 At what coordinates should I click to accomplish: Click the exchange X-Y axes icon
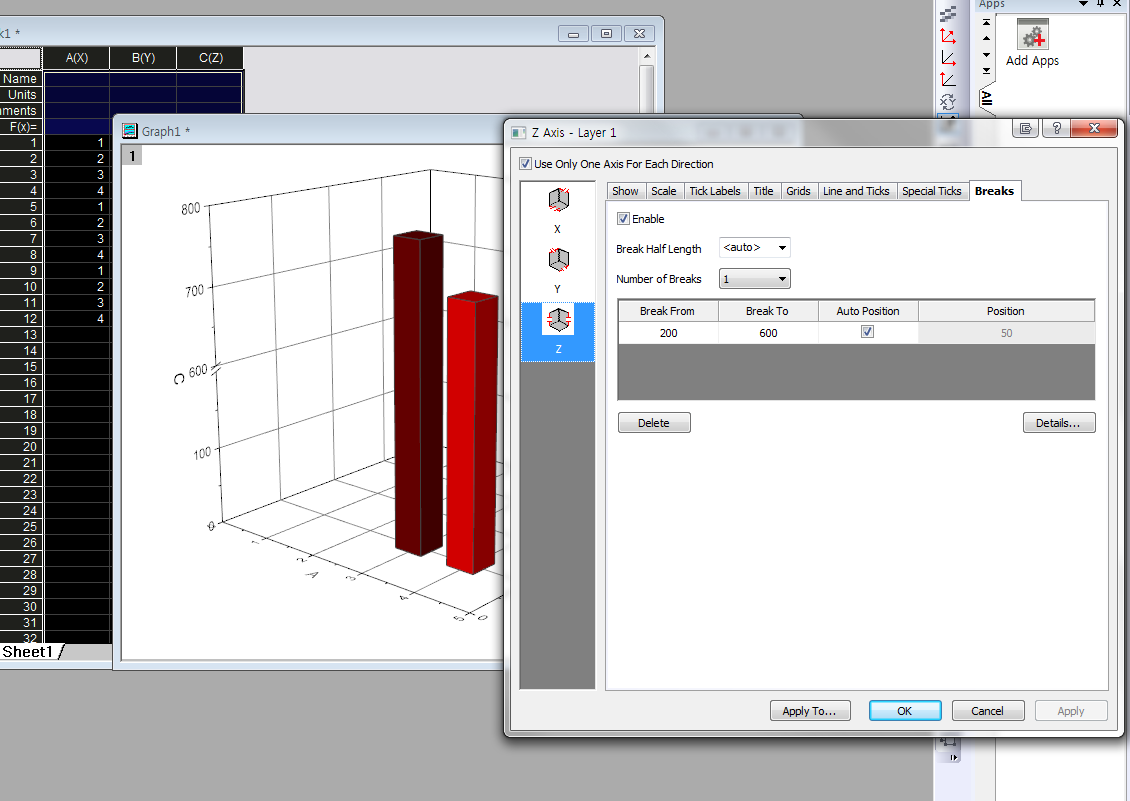948,102
